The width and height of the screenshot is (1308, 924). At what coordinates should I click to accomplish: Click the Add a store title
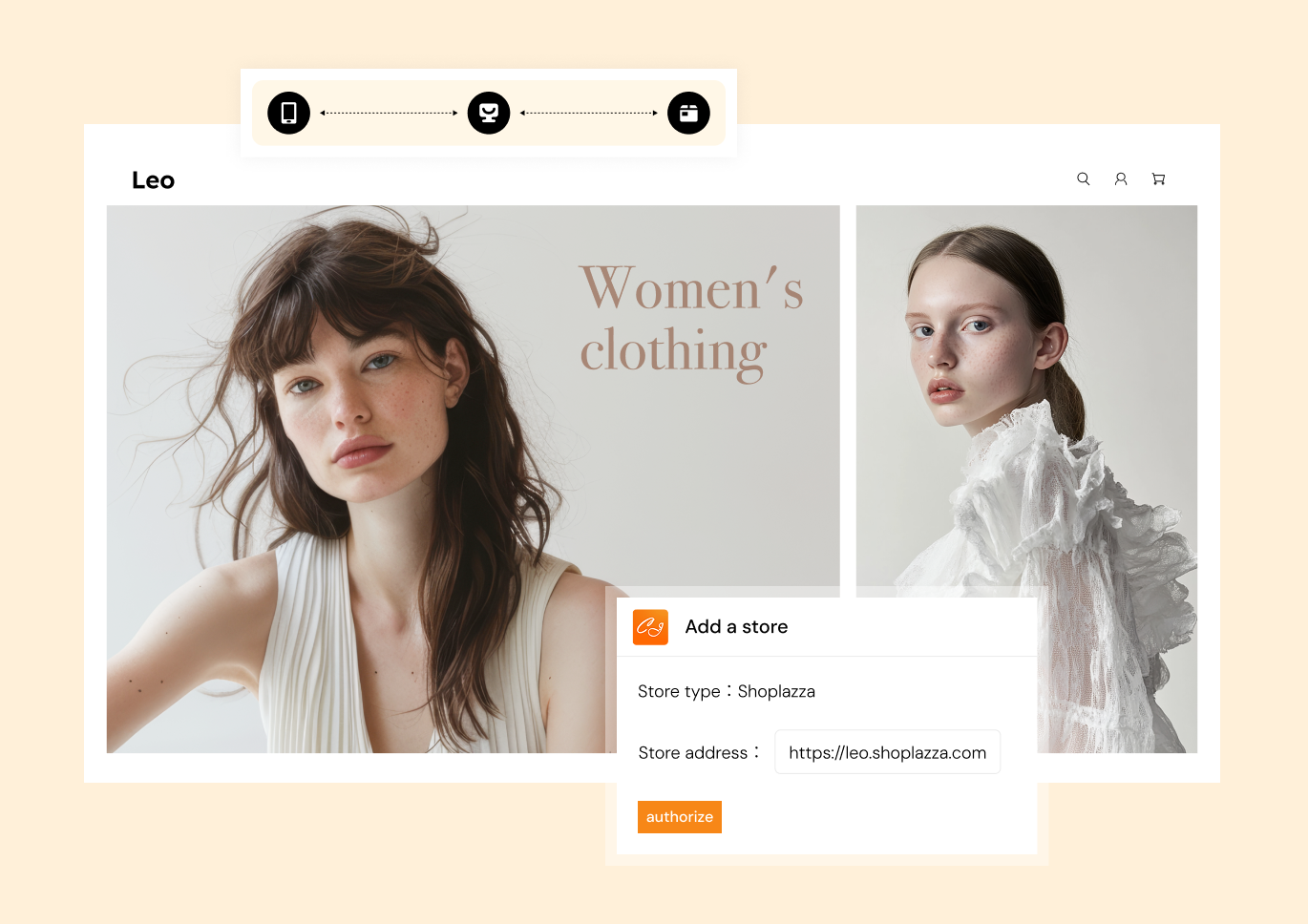coord(736,627)
